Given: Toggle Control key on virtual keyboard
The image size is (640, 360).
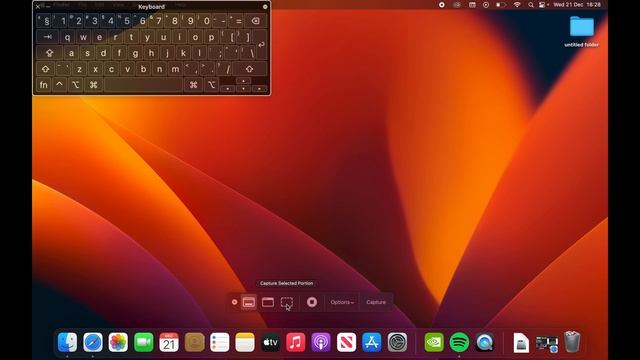Looking at the screenshot, I should coord(60,85).
